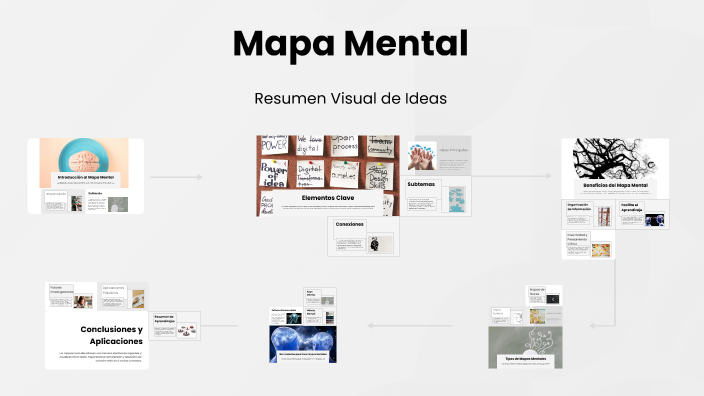Open the 'Tipos de Mapas Mentales' chalkboard topic
Image resolution: width=704 pixels, height=396 pixels.
tap(525, 348)
